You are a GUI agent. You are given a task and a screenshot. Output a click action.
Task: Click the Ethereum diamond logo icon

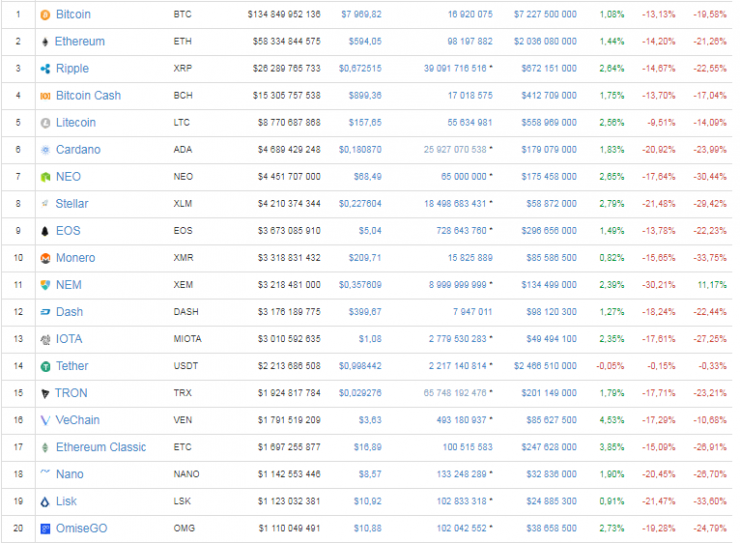pyautogui.click(x=45, y=42)
